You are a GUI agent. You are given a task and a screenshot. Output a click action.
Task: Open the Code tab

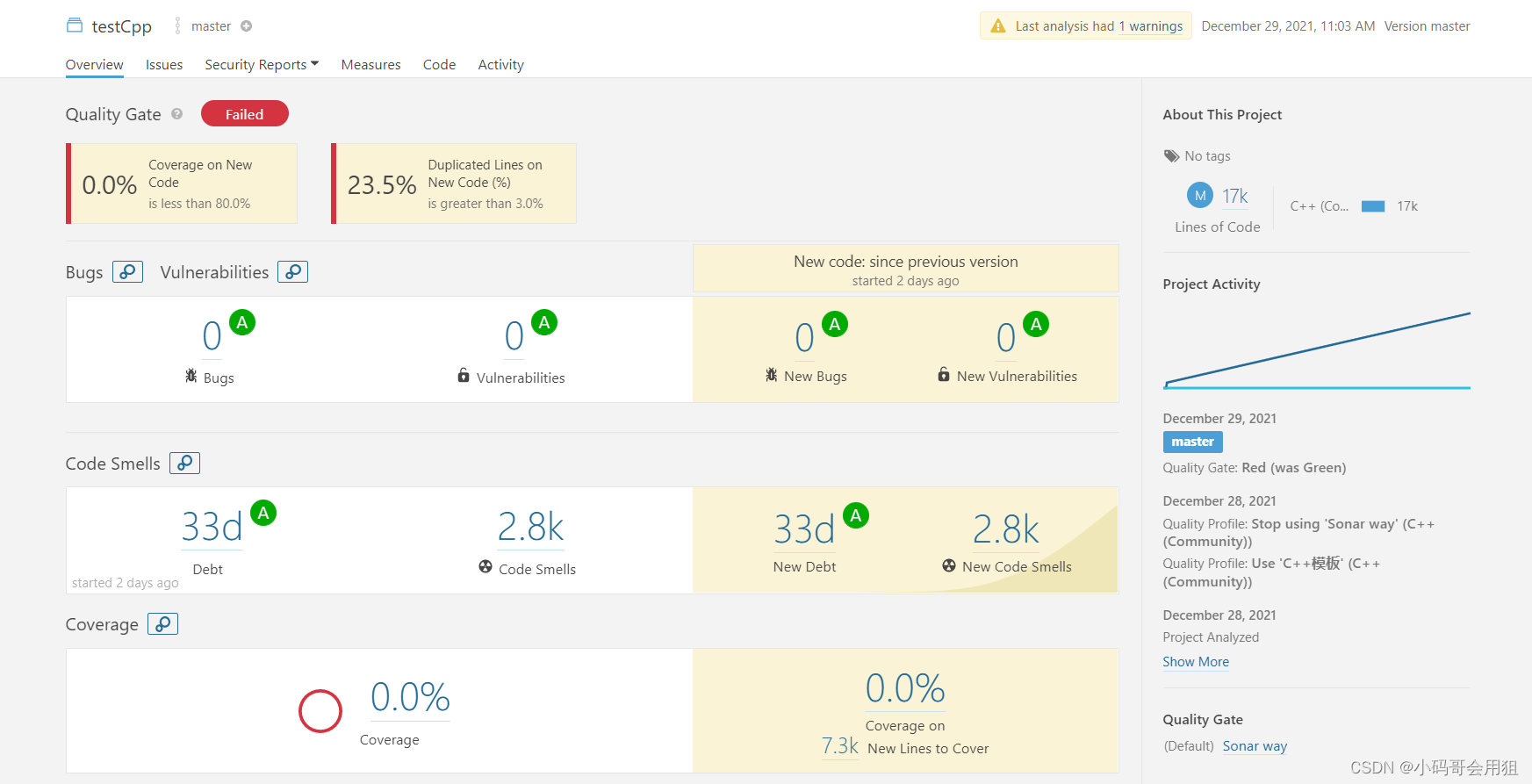click(x=439, y=65)
